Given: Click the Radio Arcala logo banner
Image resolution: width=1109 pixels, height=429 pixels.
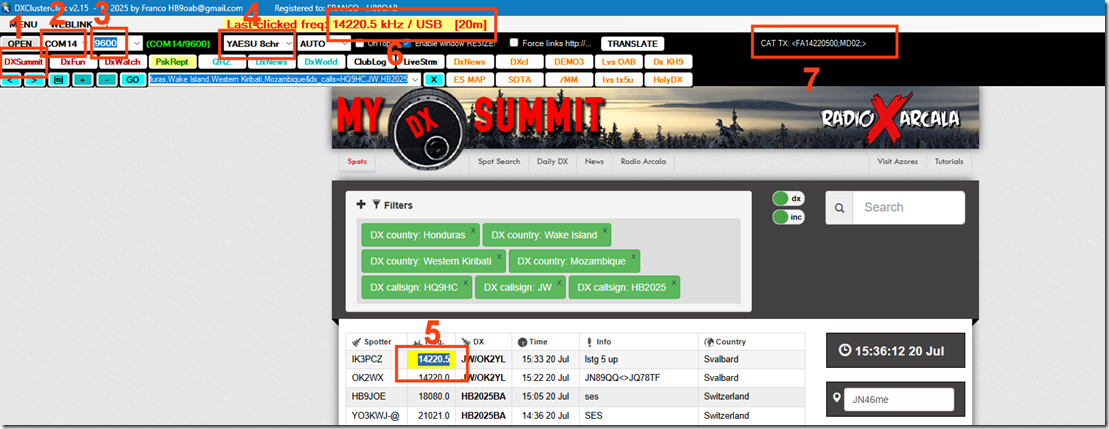Looking at the screenshot, I should pyautogui.click(x=892, y=118).
